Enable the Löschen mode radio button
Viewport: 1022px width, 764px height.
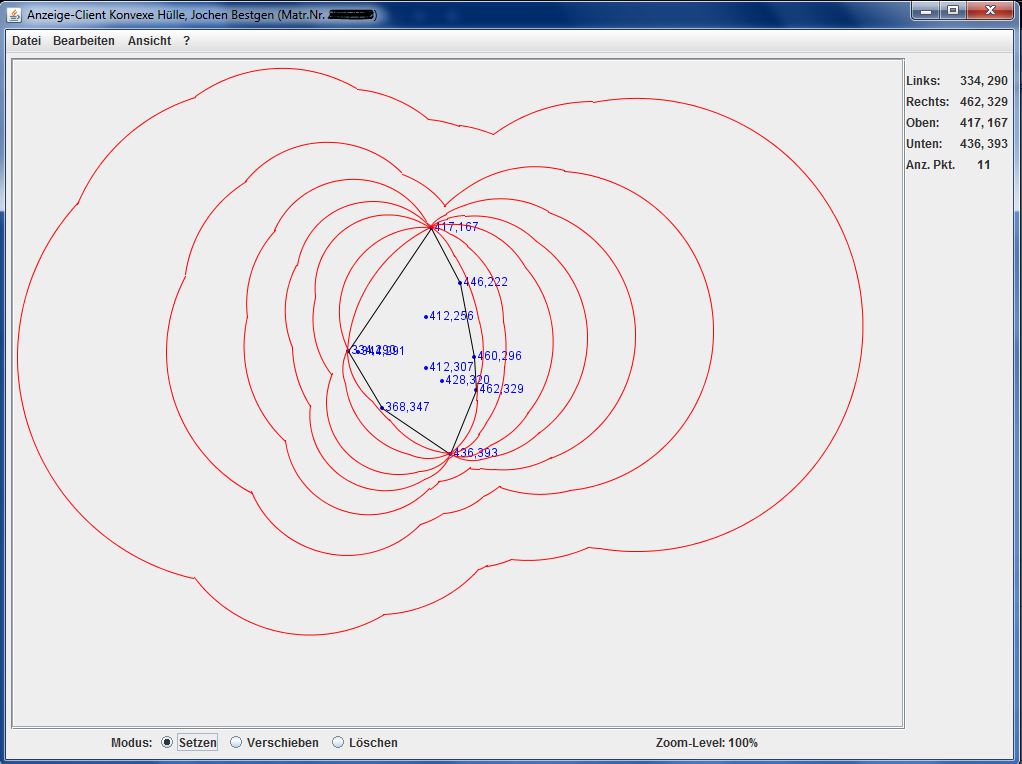[x=338, y=743]
